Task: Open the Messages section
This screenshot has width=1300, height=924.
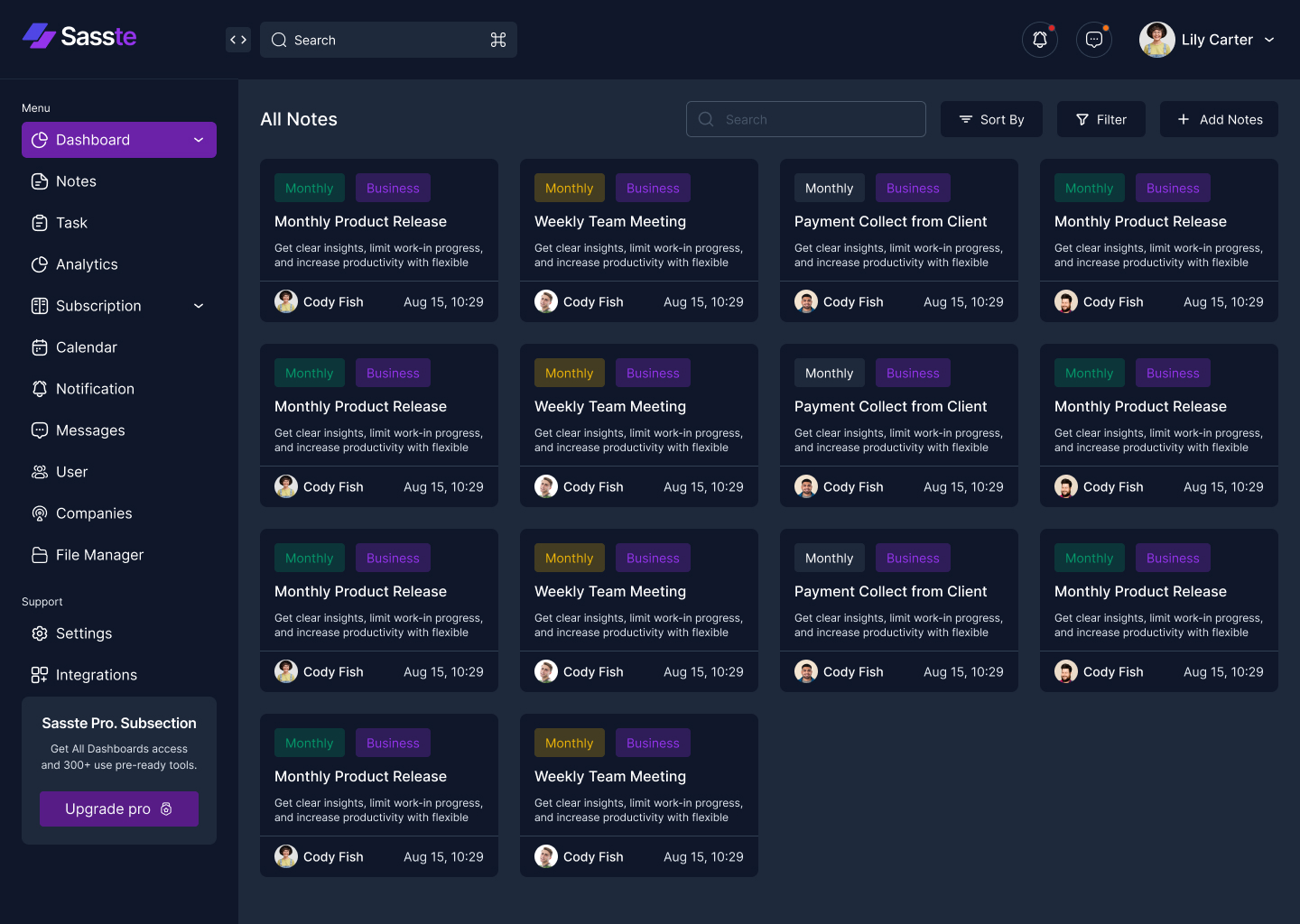Action: click(90, 430)
